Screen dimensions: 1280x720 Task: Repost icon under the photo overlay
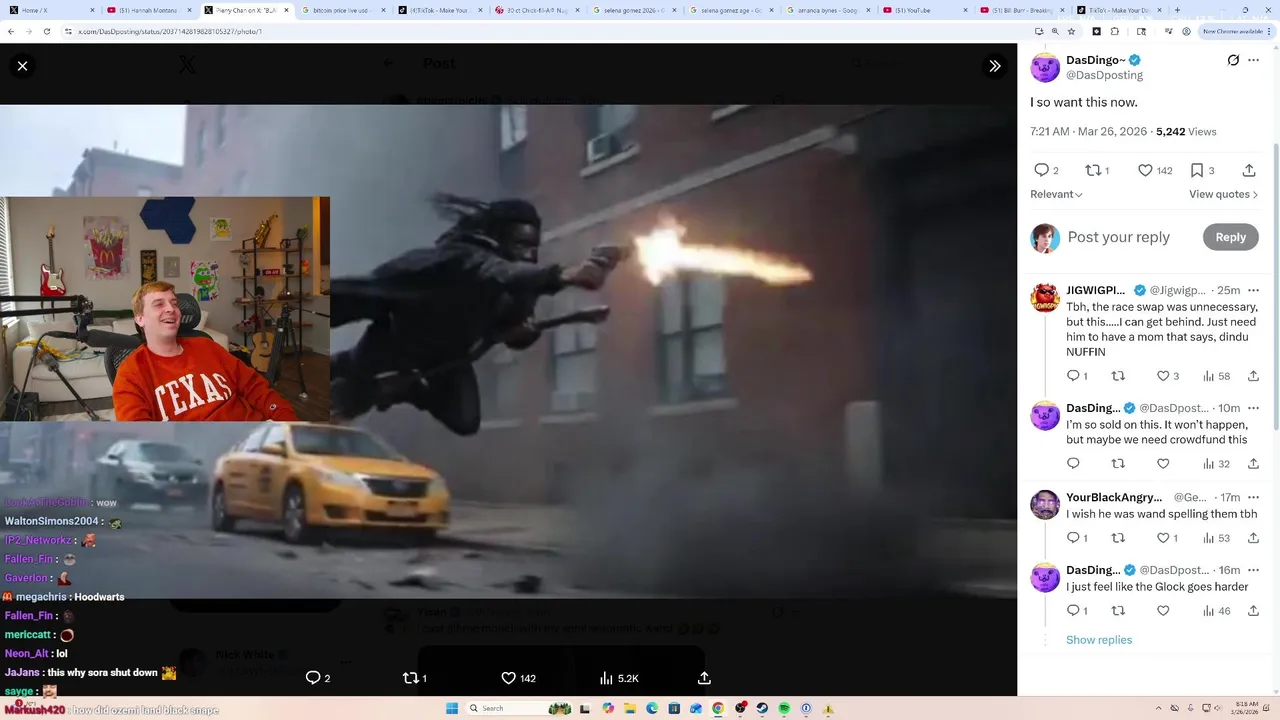click(x=414, y=678)
